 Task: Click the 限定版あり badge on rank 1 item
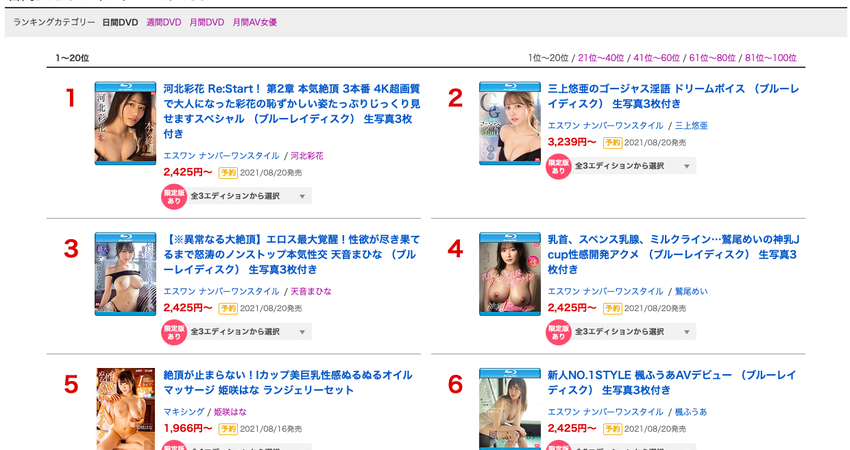click(x=174, y=197)
